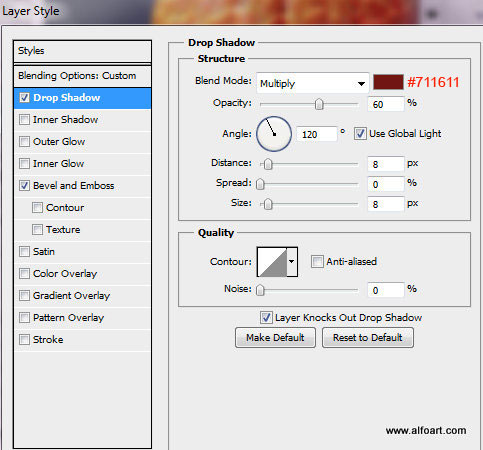Click the Reset to Default button
Screen dimensions: 483x450
368,338
